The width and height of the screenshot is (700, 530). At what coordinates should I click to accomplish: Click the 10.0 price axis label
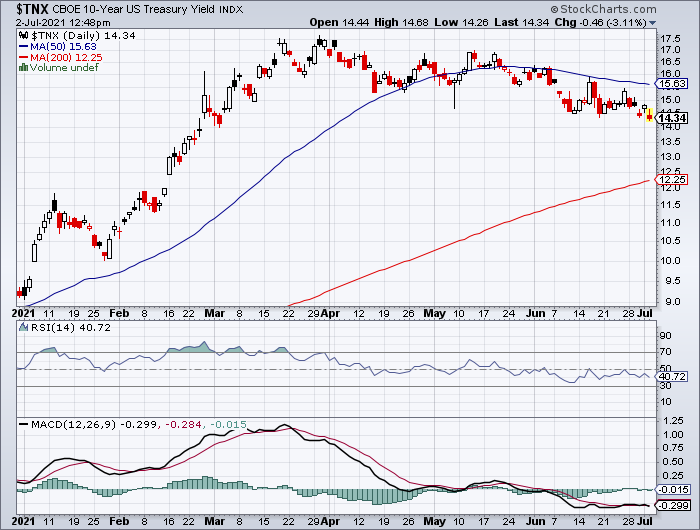tap(670, 260)
